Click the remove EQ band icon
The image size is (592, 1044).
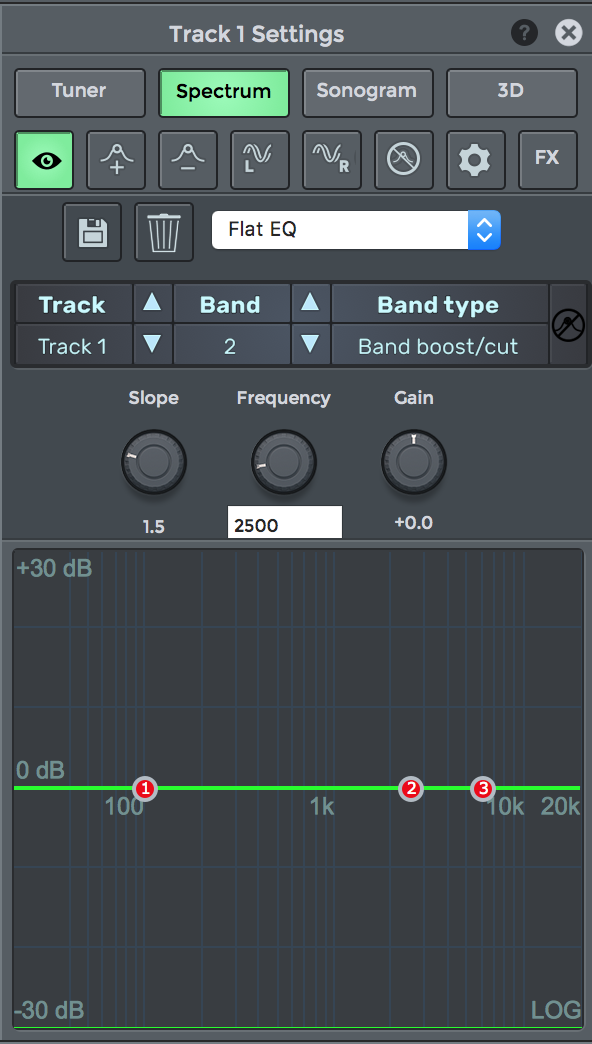[188, 160]
